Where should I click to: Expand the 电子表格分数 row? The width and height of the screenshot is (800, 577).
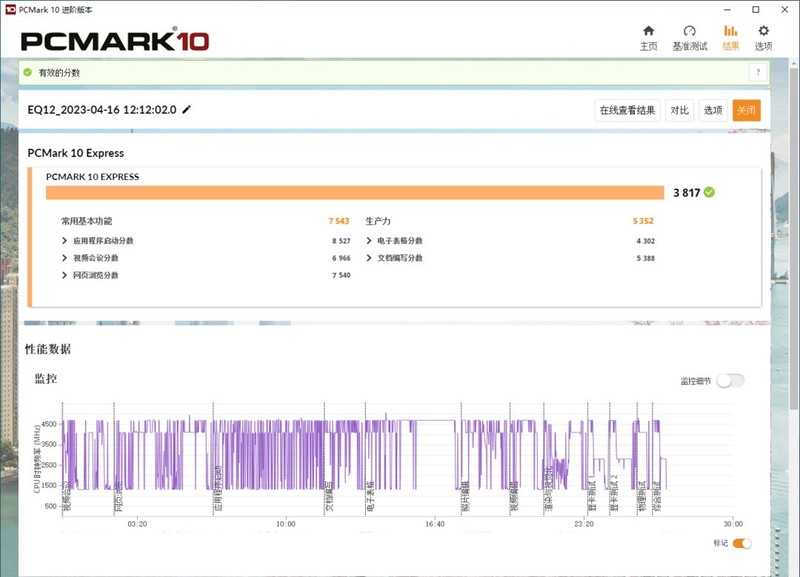[x=369, y=241]
